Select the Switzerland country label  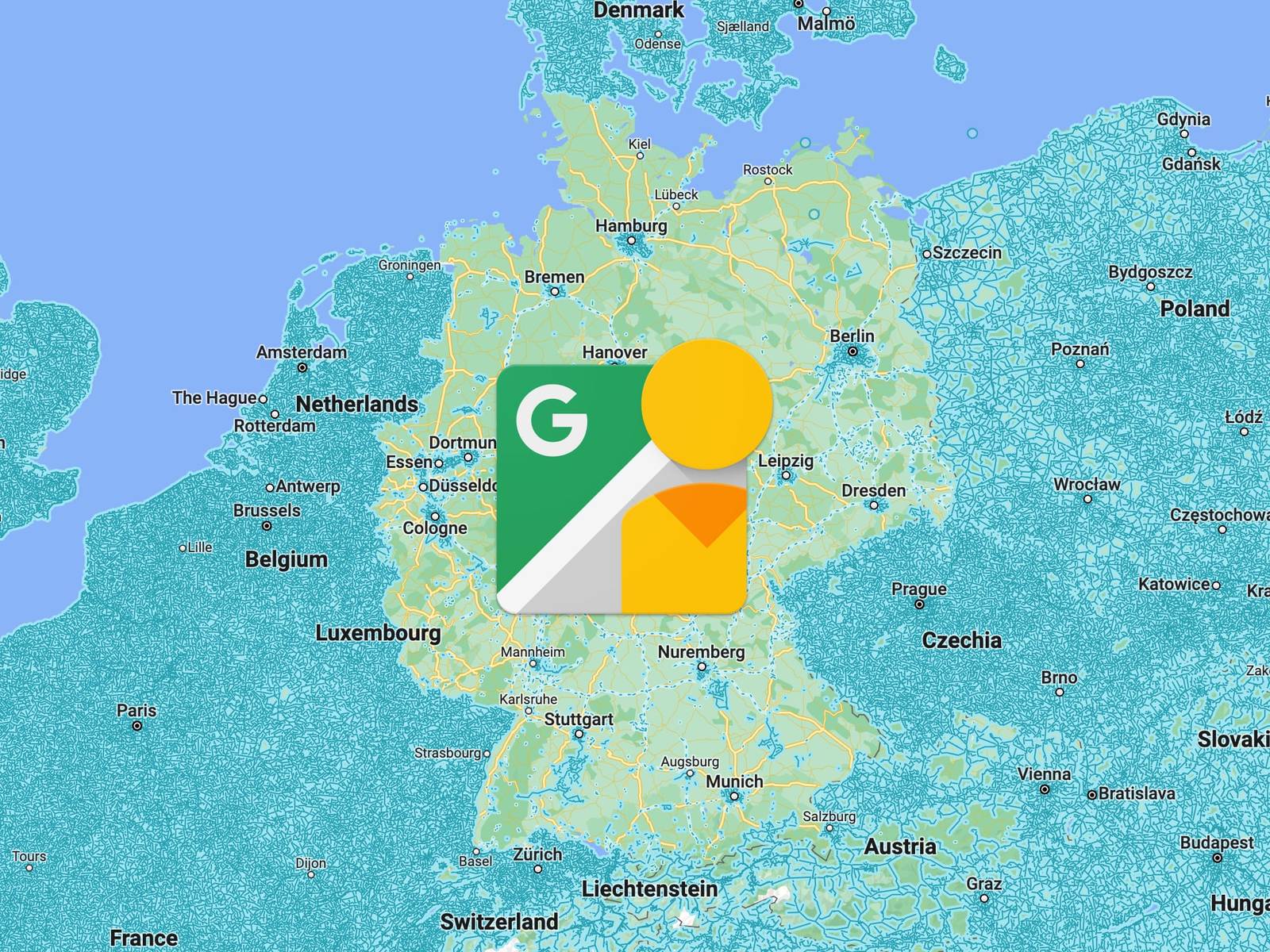(498, 921)
